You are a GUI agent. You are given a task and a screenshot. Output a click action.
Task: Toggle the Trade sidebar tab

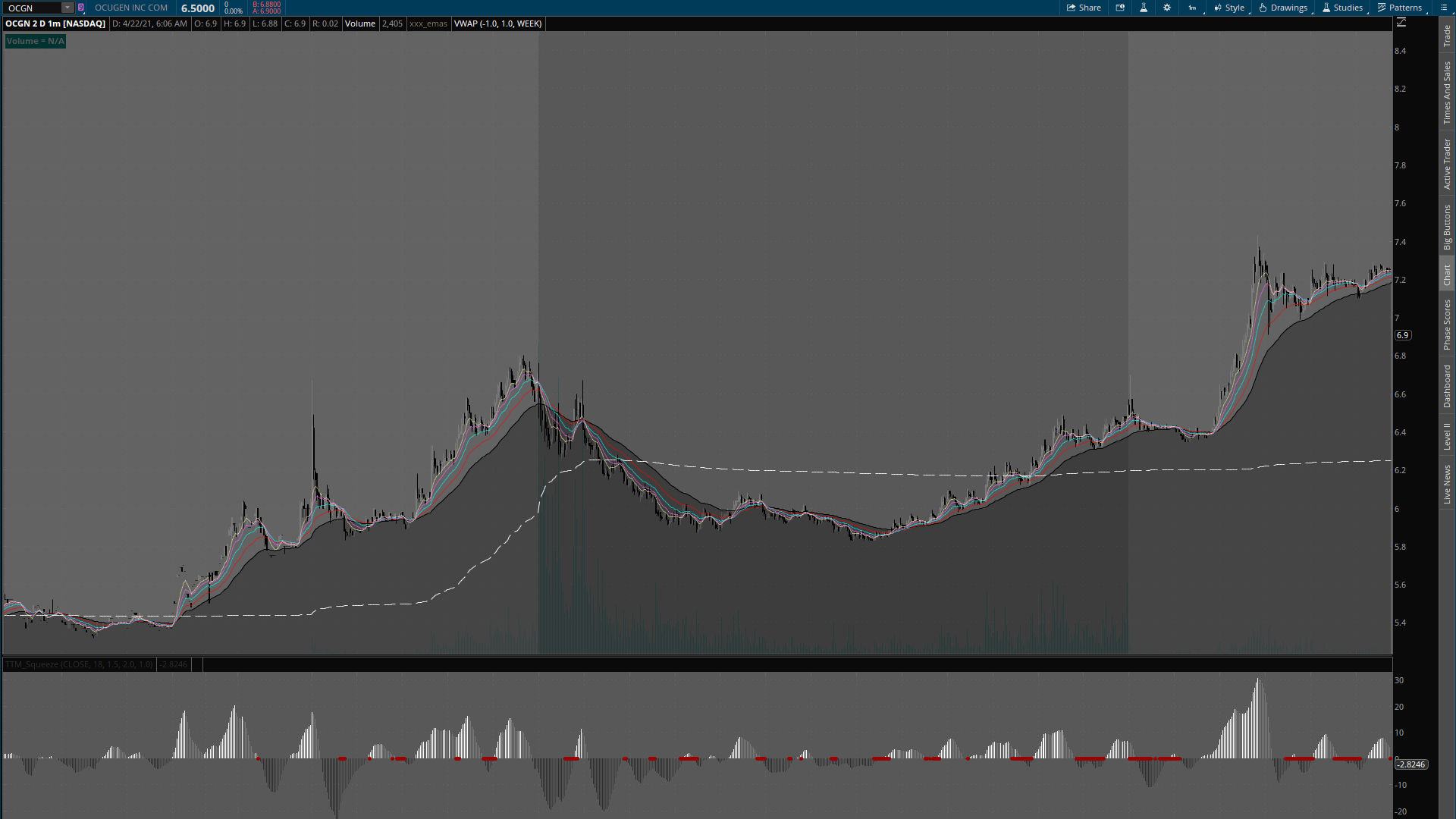(1447, 36)
